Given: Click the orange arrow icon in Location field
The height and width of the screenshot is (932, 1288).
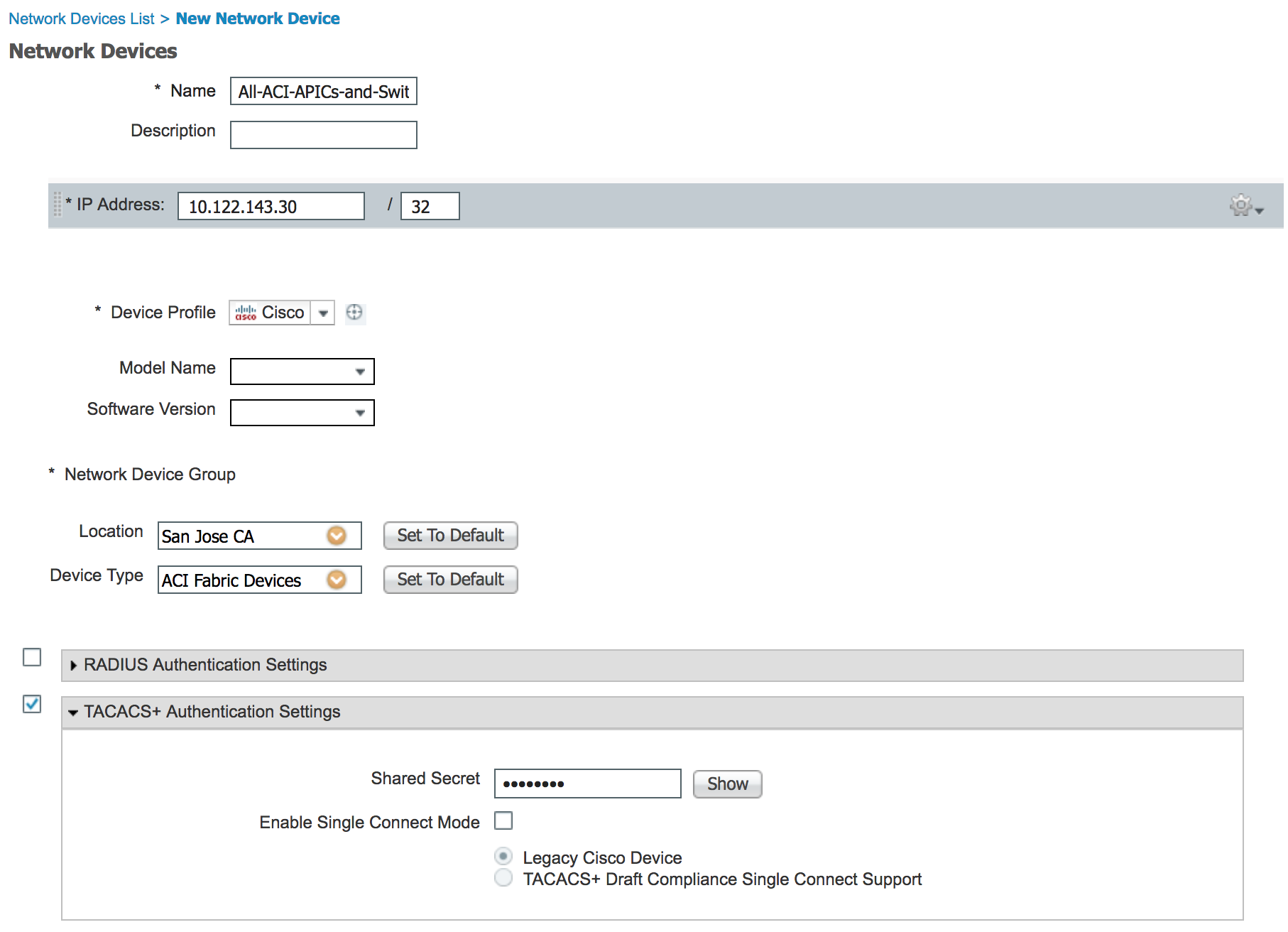Looking at the screenshot, I should (337, 536).
